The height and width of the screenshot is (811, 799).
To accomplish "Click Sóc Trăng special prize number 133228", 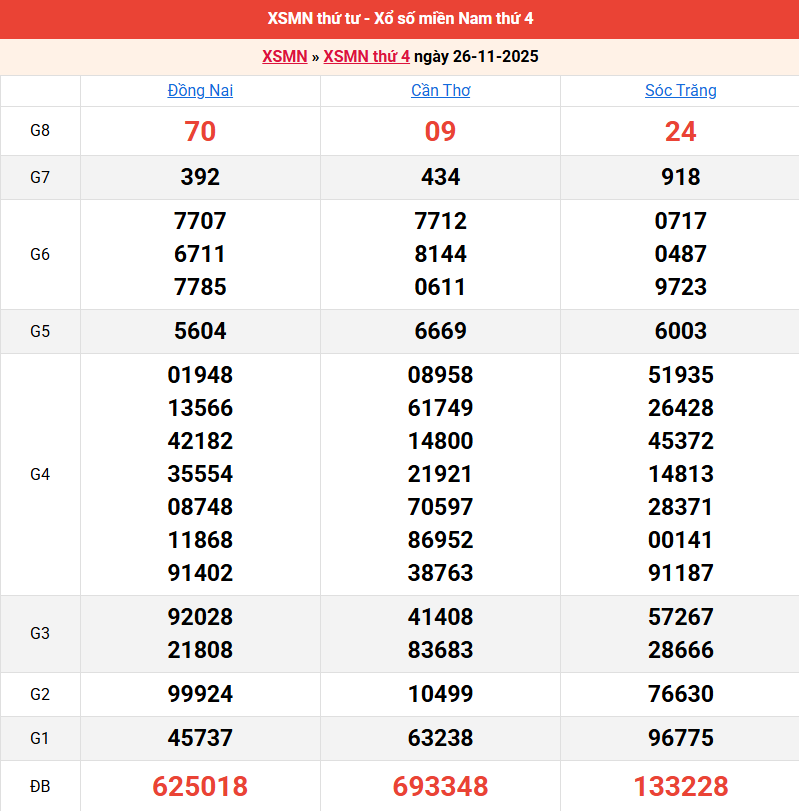I will click(x=680, y=786).
